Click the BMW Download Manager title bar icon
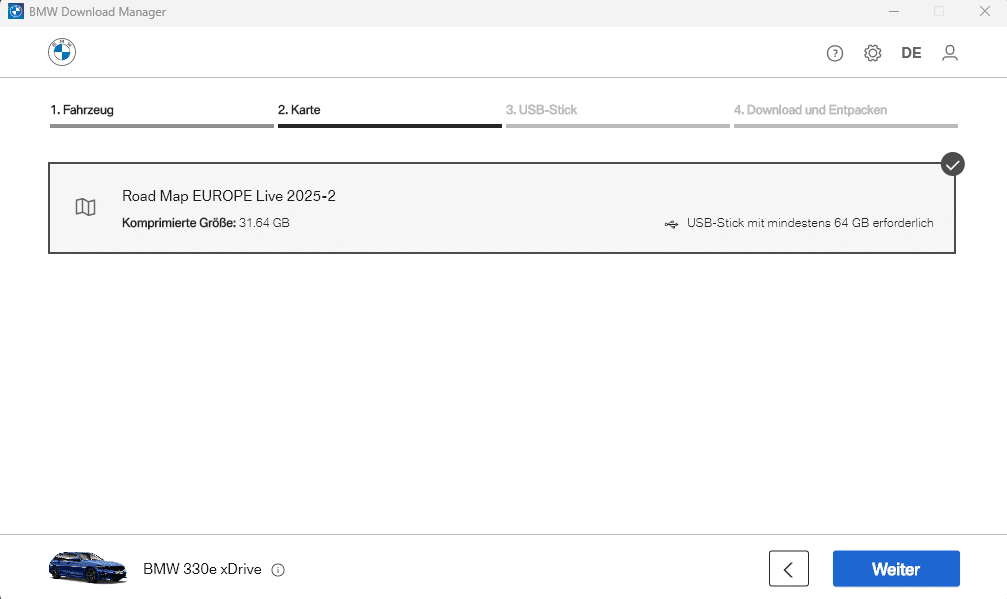The width and height of the screenshot is (1007, 599). click(15, 12)
